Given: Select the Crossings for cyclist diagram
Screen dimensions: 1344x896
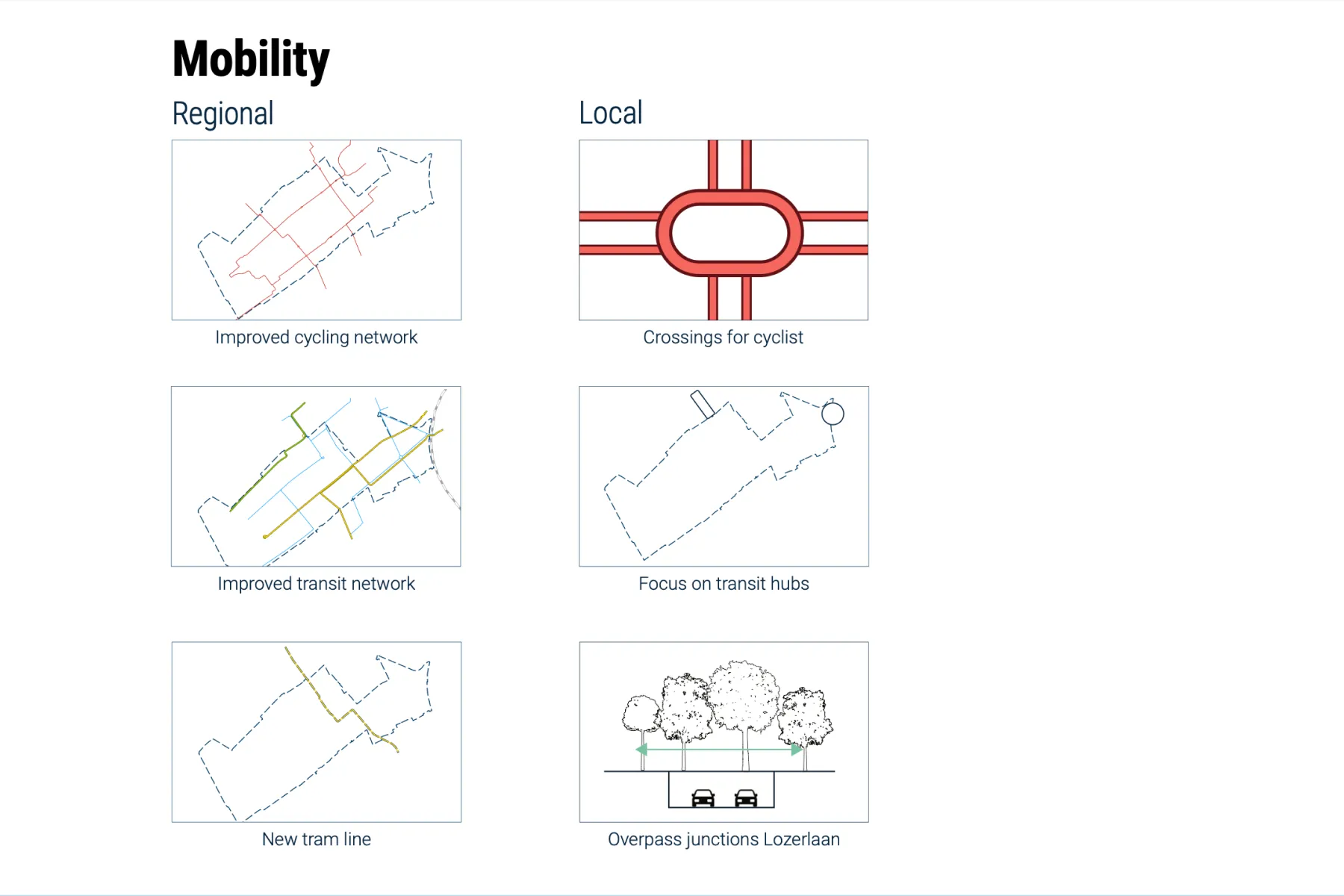Looking at the screenshot, I should coord(723,229).
